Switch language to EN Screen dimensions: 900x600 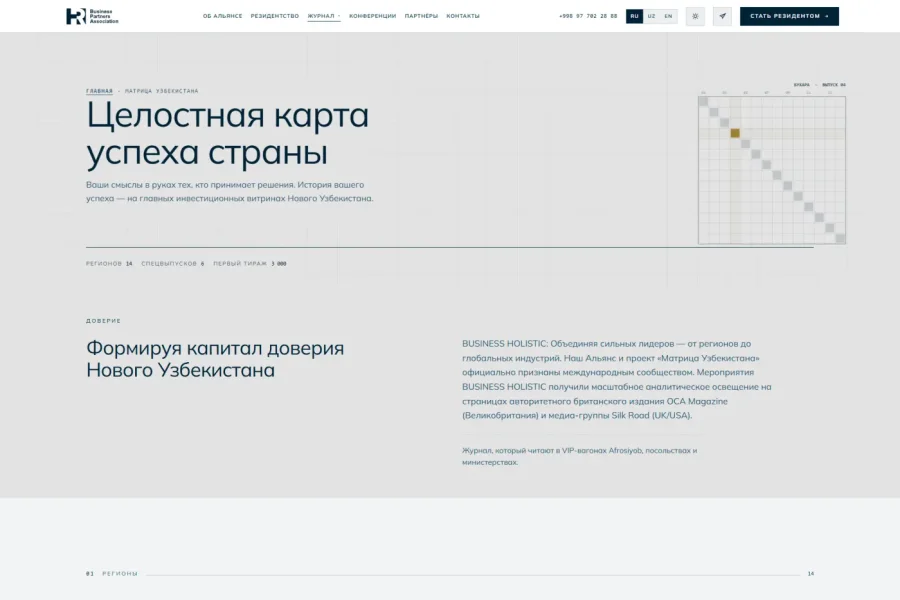(x=668, y=16)
